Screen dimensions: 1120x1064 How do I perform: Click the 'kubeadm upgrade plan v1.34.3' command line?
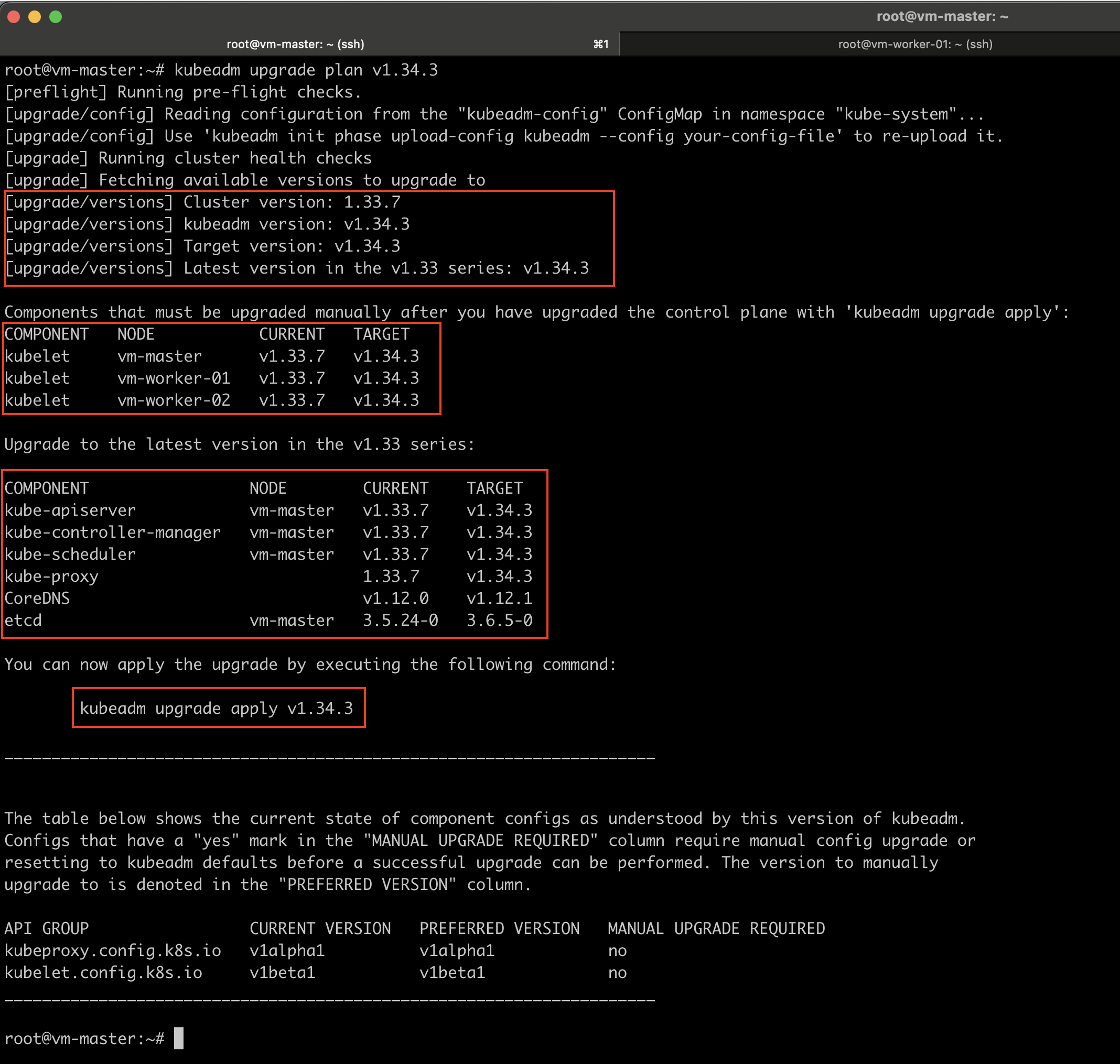(305, 70)
